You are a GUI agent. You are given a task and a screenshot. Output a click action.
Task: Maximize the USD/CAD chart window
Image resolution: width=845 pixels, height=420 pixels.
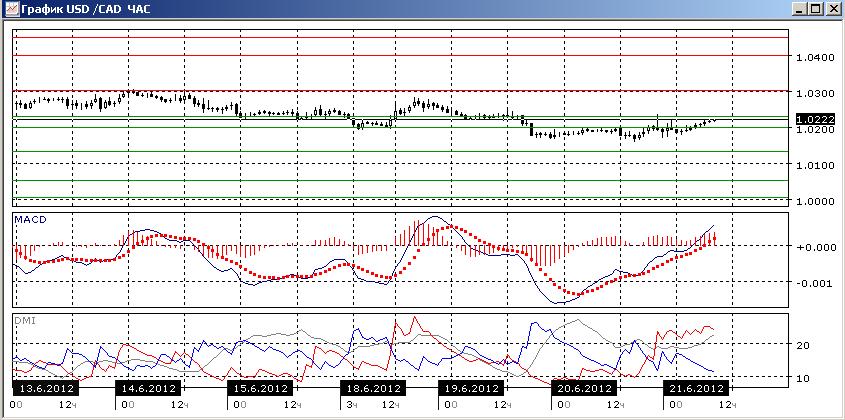pos(816,9)
